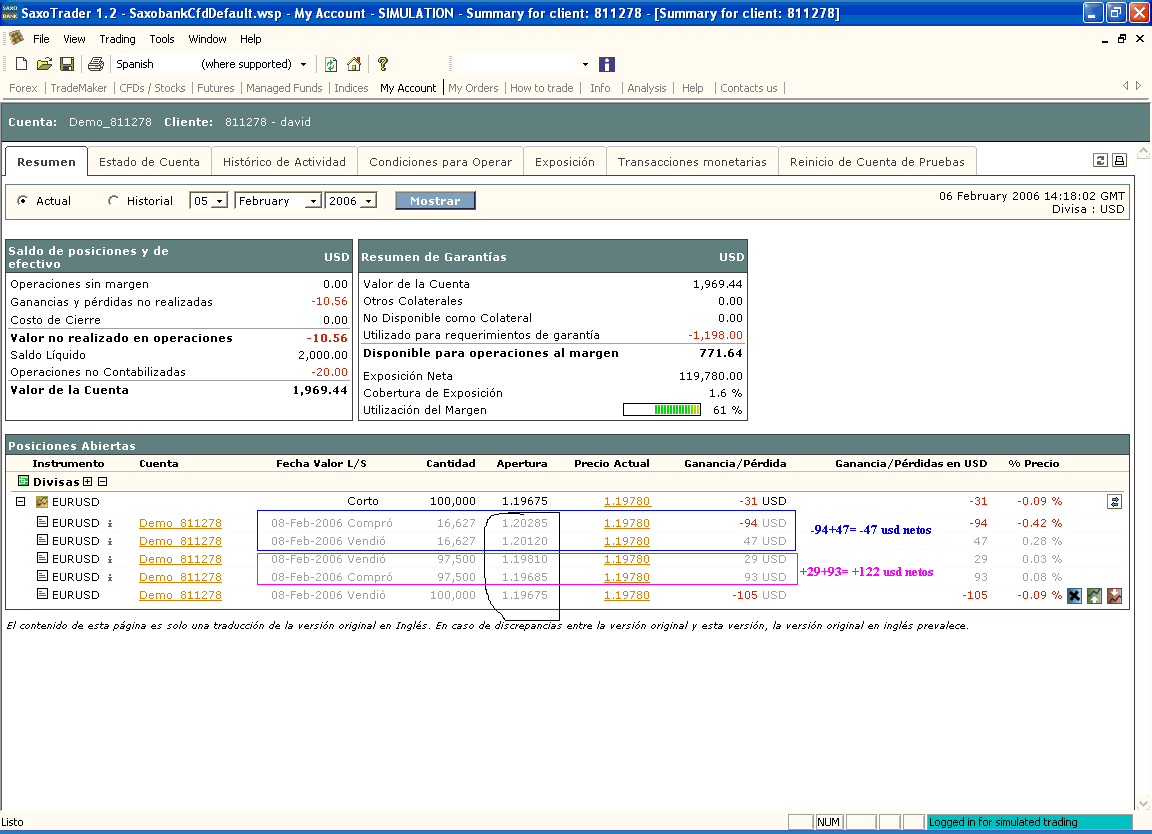This screenshot has height=834, width=1152.
Task: Open the day dropdown showing 05
Action: [219, 201]
